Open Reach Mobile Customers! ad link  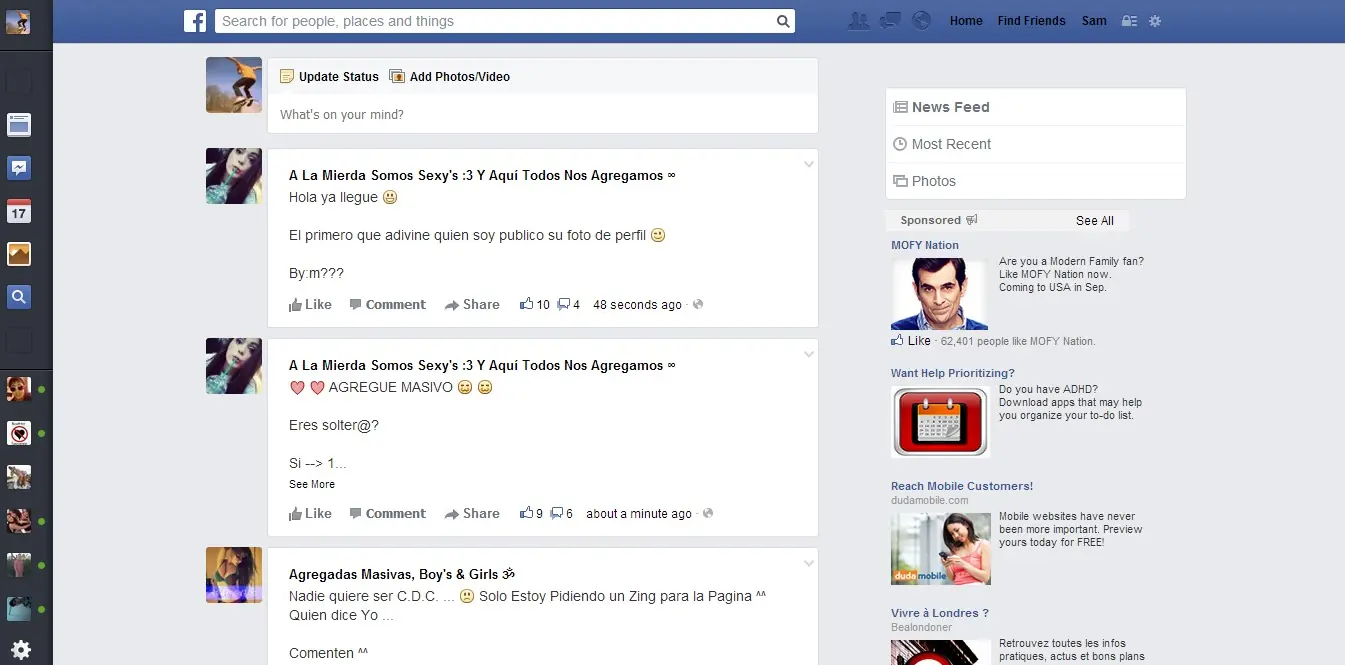(962, 486)
